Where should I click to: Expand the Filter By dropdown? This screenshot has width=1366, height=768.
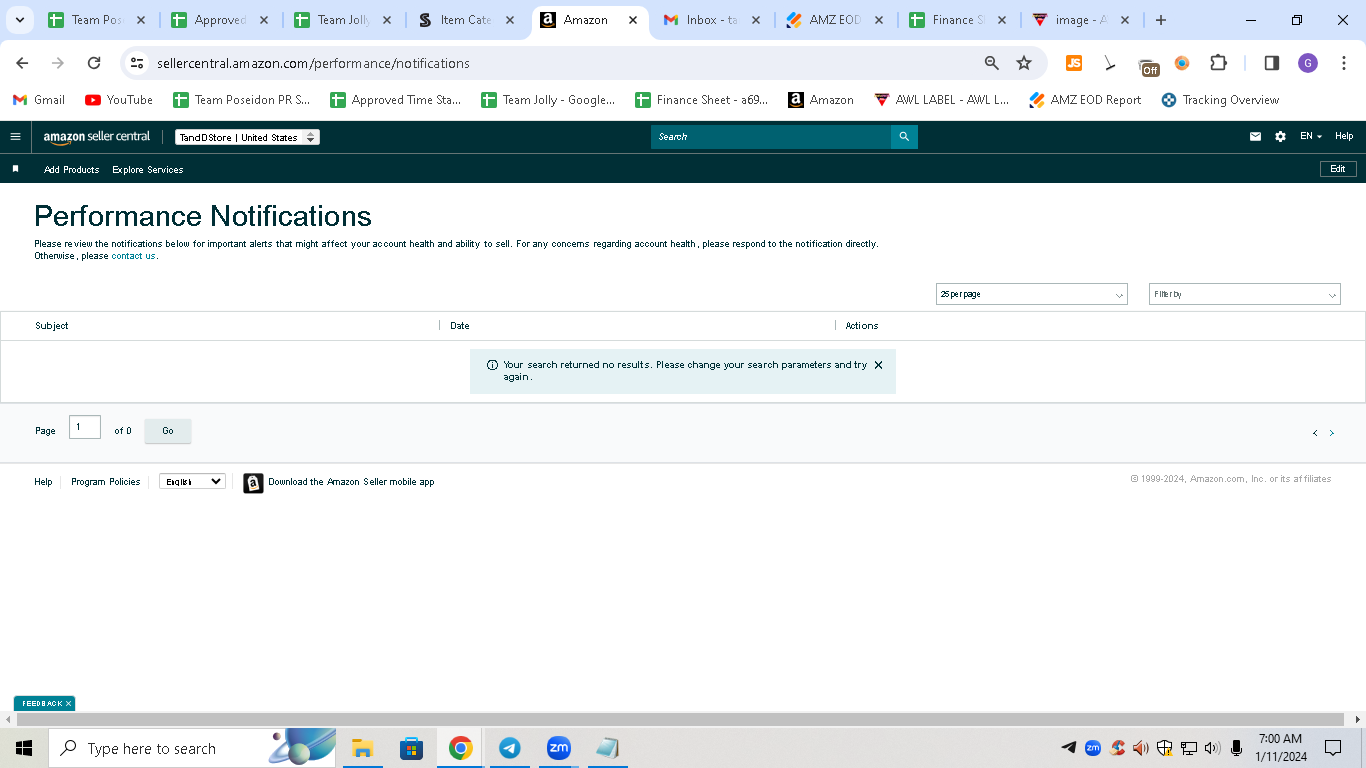tap(1244, 294)
